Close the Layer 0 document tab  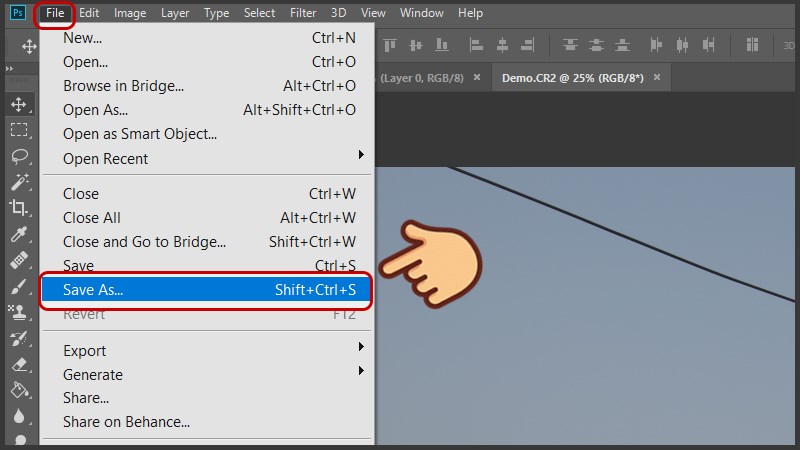[x=477, y=77]
